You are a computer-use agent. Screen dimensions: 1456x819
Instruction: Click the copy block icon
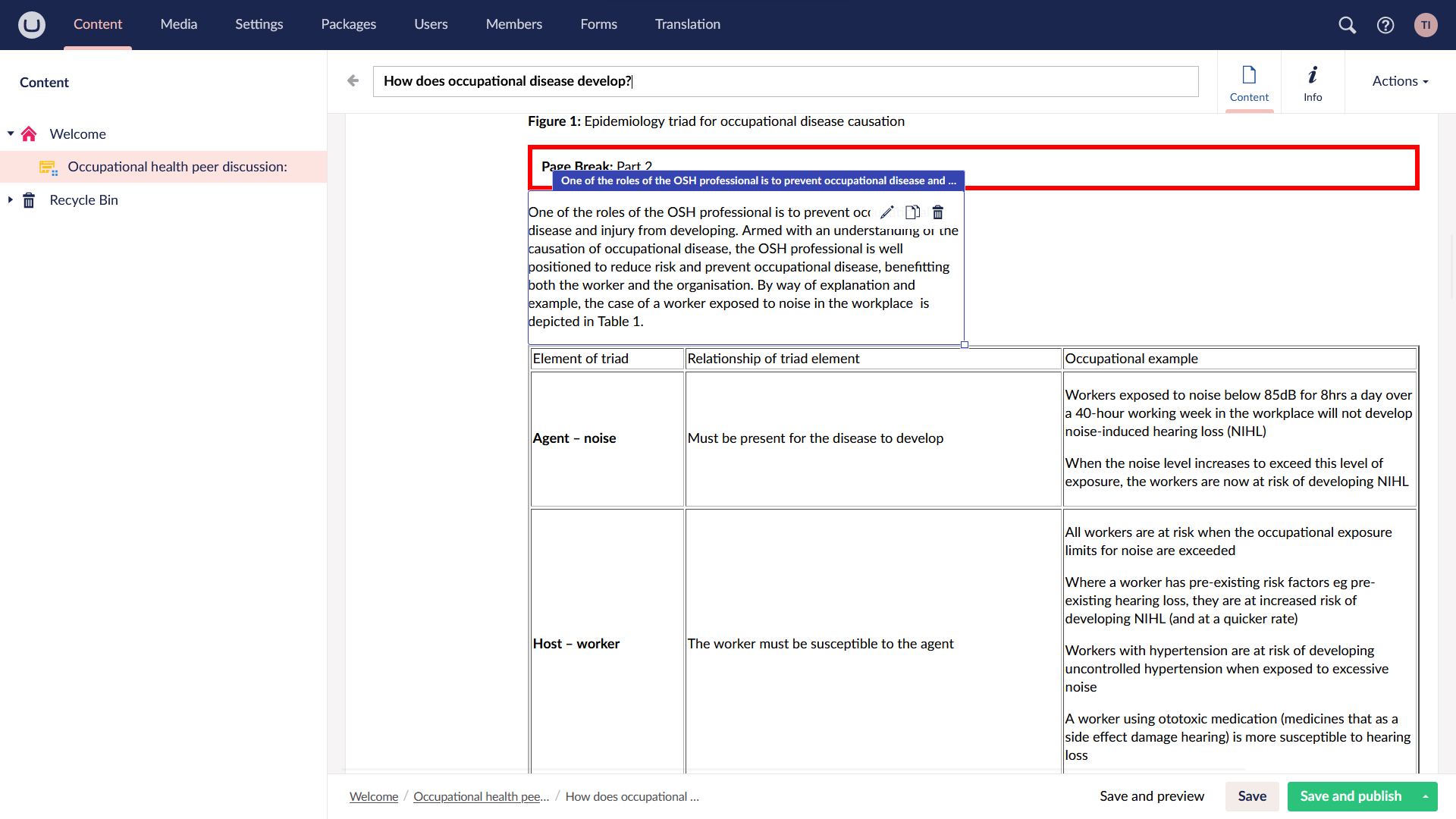tap(912, 212)
